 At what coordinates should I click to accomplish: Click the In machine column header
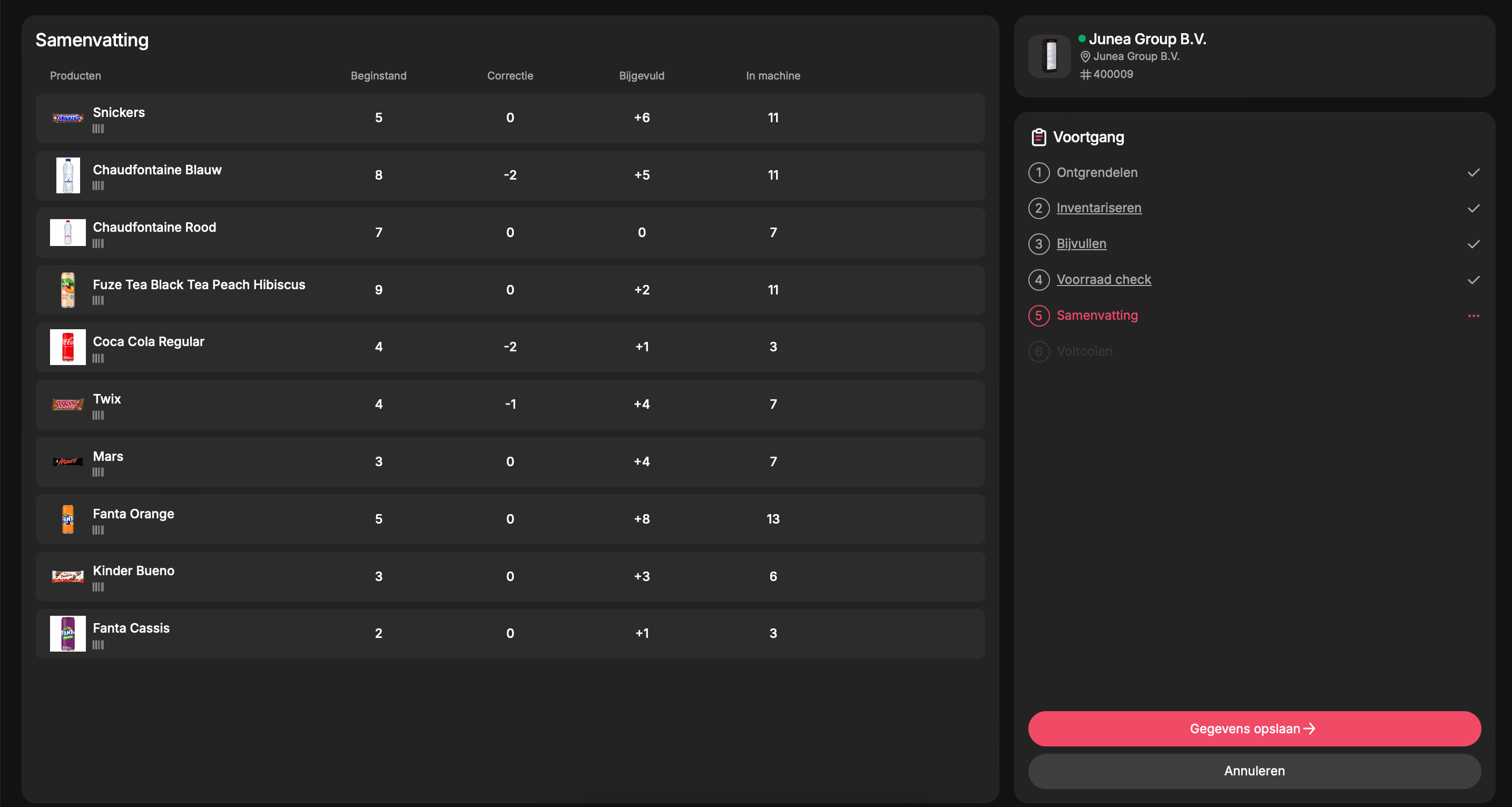tap(773, 76)
